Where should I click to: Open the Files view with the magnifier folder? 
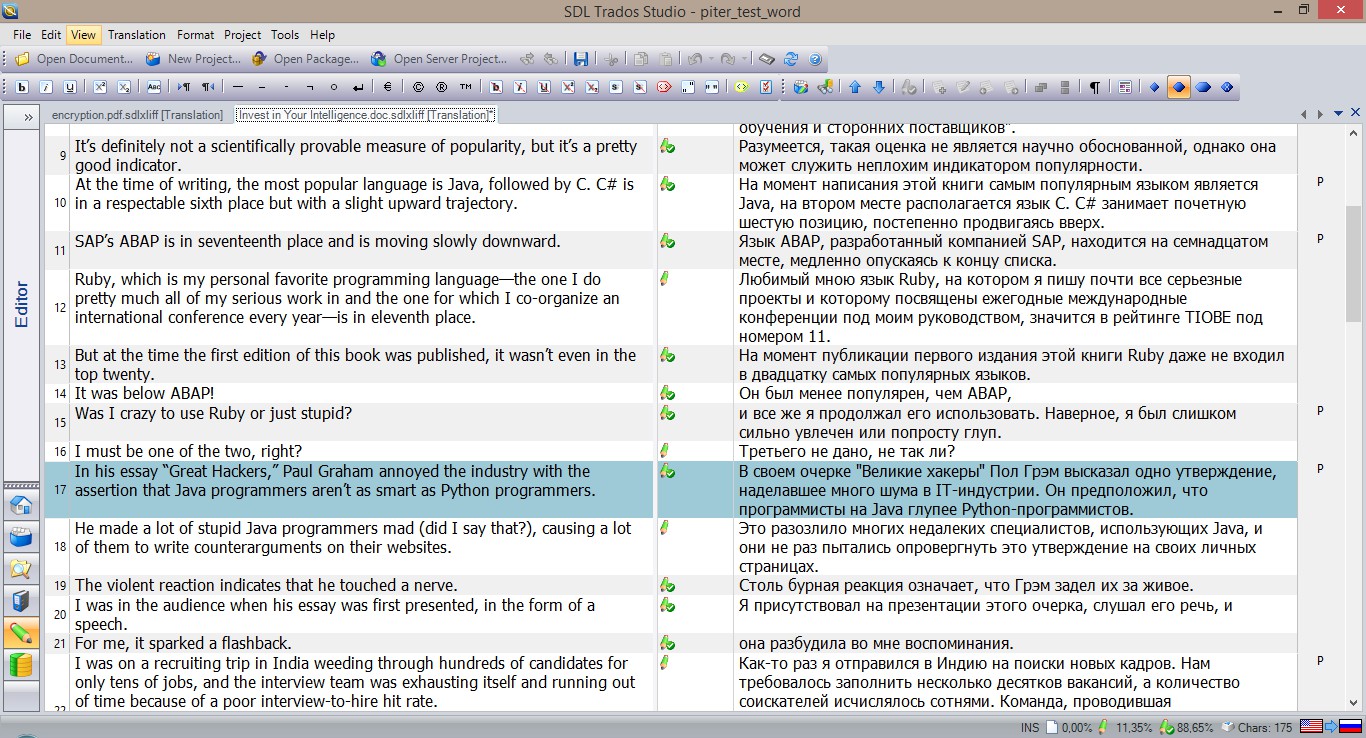pyautogui.click(x=21, y=569)
